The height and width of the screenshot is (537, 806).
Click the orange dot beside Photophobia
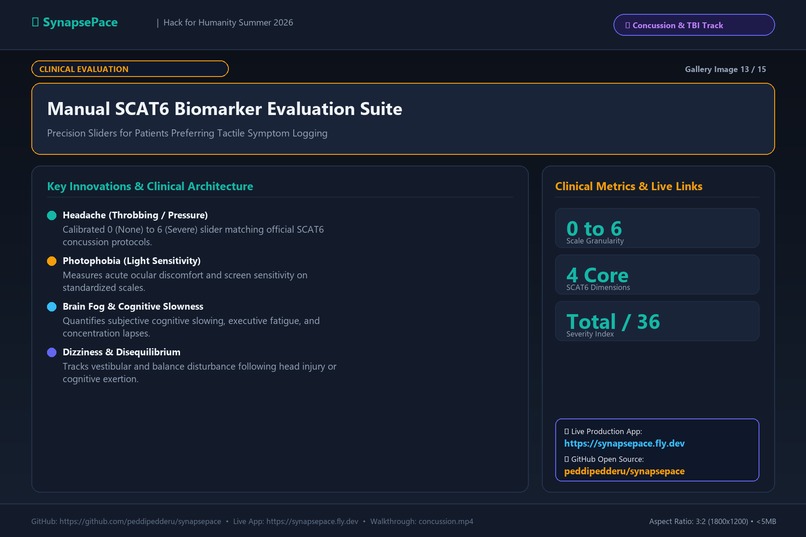point(51,261)
